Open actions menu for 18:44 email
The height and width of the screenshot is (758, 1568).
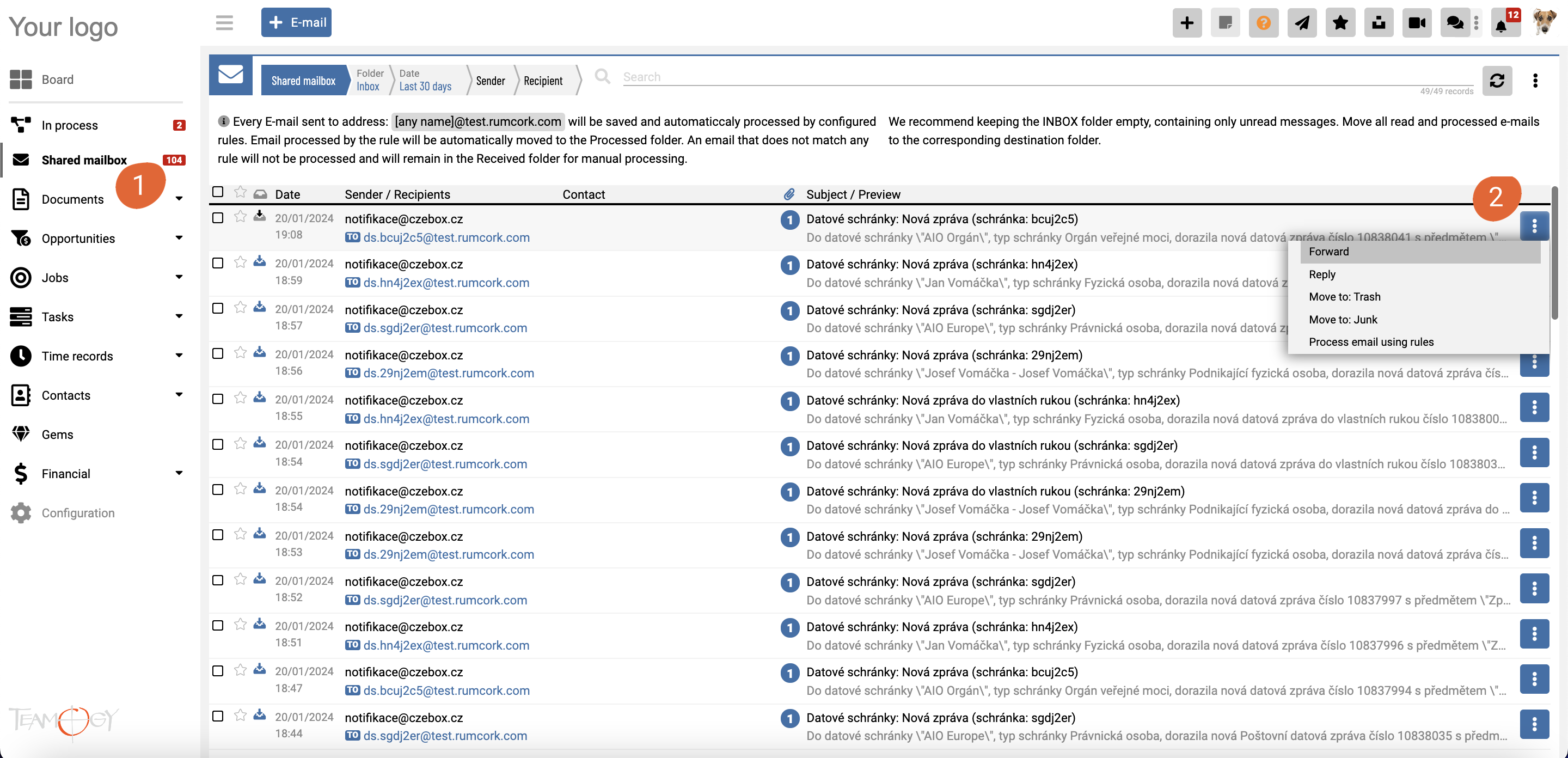(1534, 725)
